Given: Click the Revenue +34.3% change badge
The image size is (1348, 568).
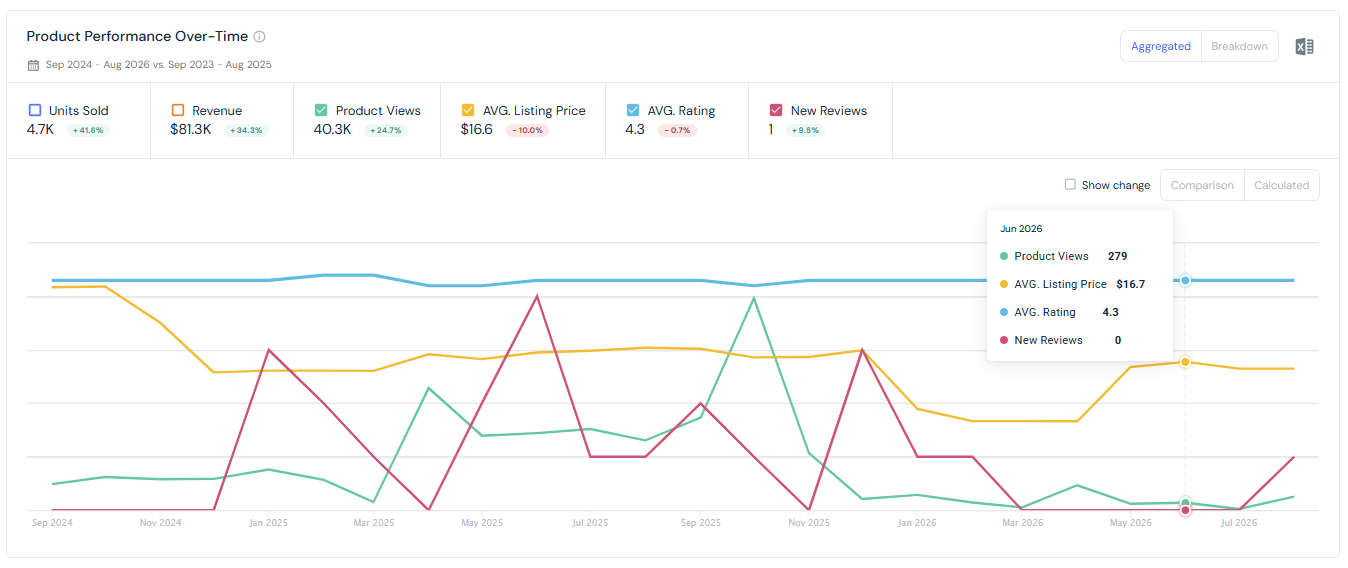Looking at the screenshot, I should point(247,130).
